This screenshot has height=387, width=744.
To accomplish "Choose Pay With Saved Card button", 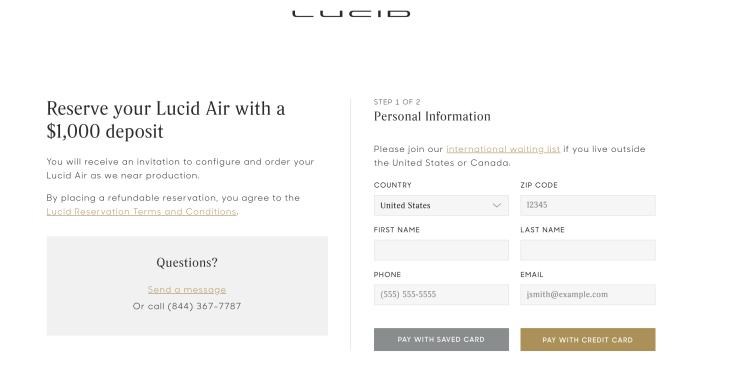I will click(x=441, y=340).
